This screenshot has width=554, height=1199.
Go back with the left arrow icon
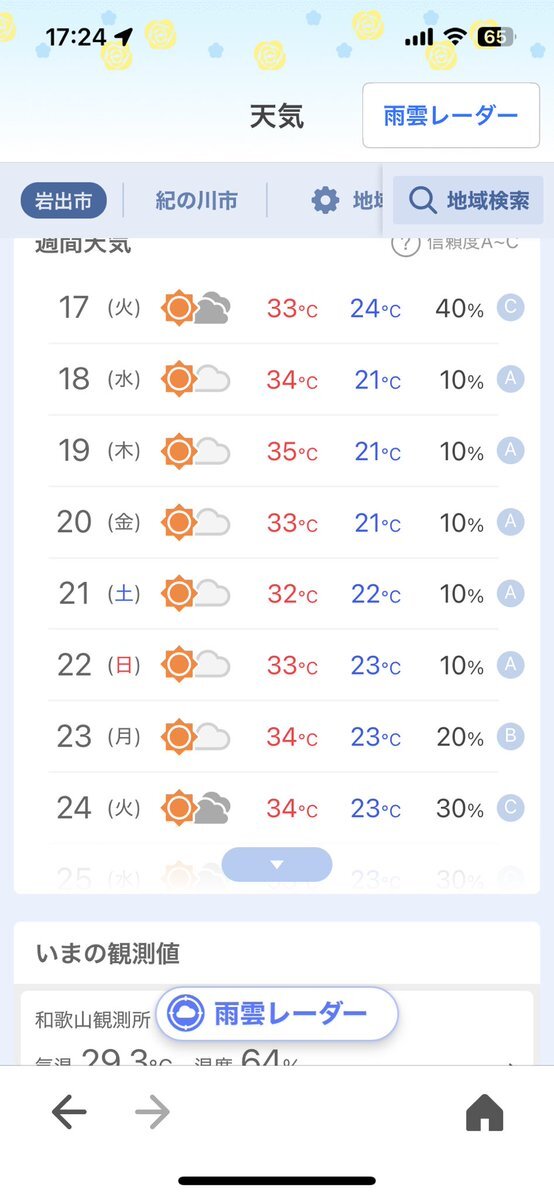69,1113
